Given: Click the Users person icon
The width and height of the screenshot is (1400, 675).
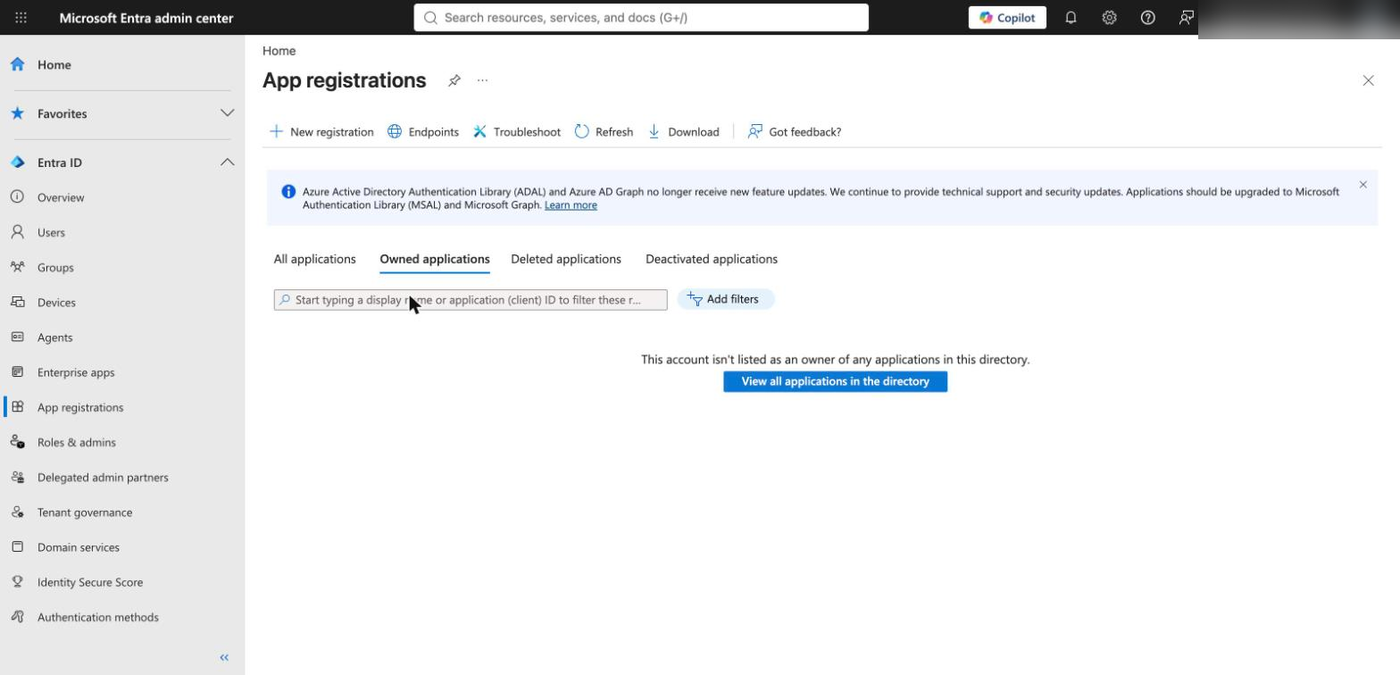Looking at the screenshot, I should (x=18, y=232).
